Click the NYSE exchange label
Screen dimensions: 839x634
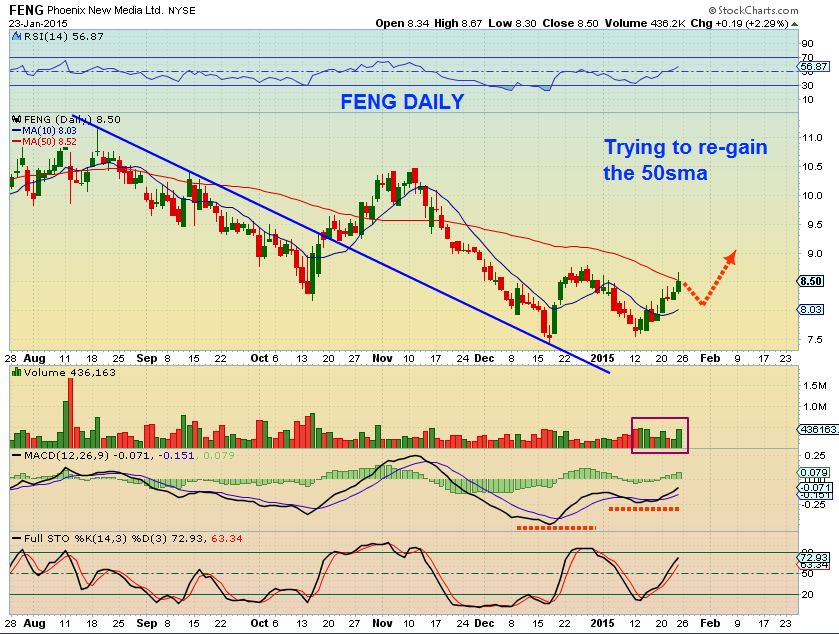pos(182,11)
